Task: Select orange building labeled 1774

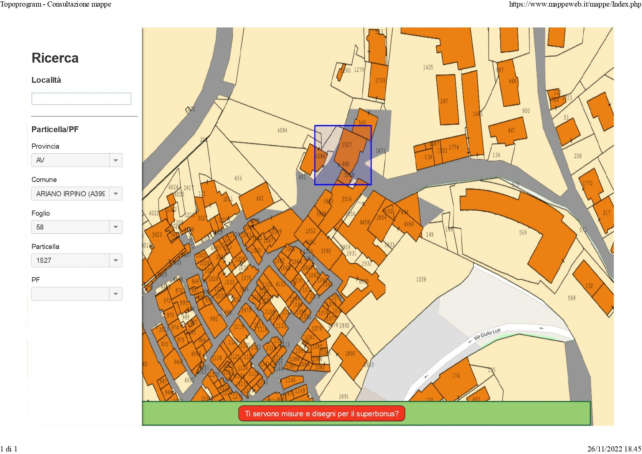Action: [x=452, y=149]
